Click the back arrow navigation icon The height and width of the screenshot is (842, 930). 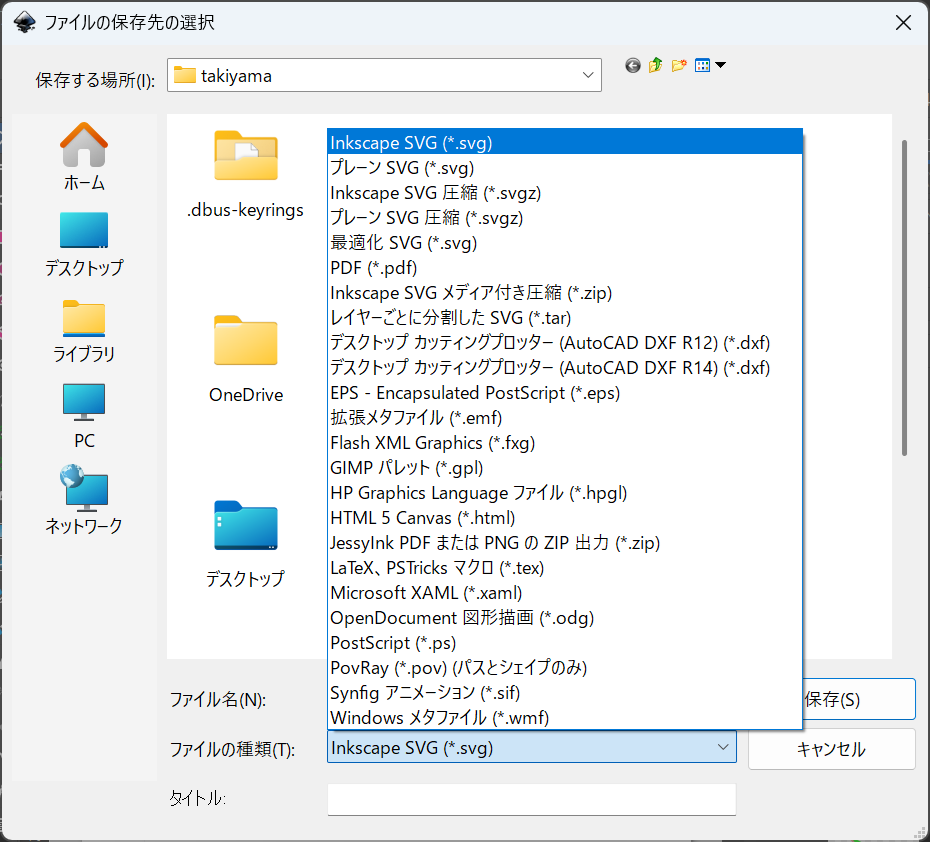coord(632,66)
